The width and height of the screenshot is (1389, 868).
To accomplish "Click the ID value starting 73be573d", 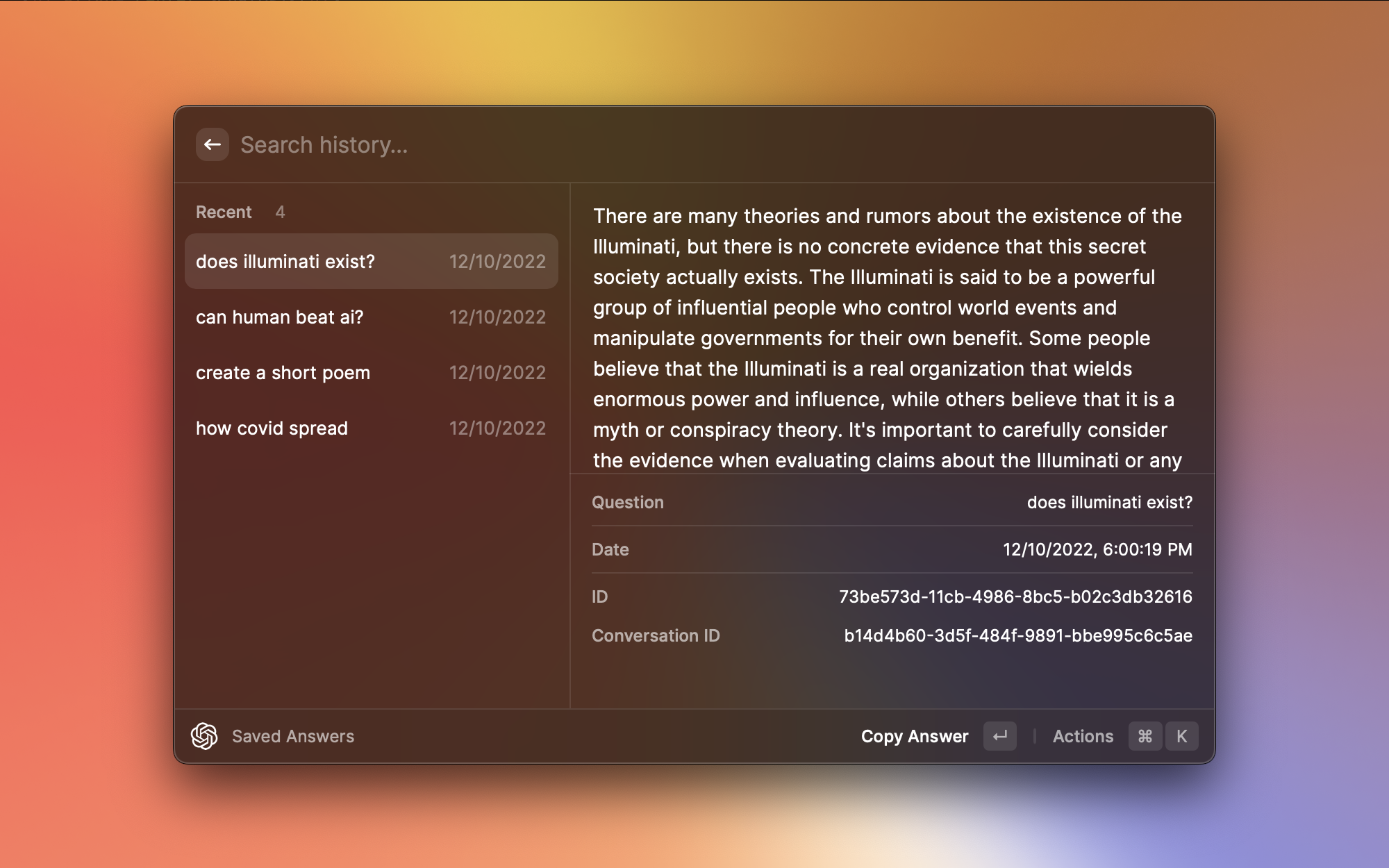I will [1015, 597].
